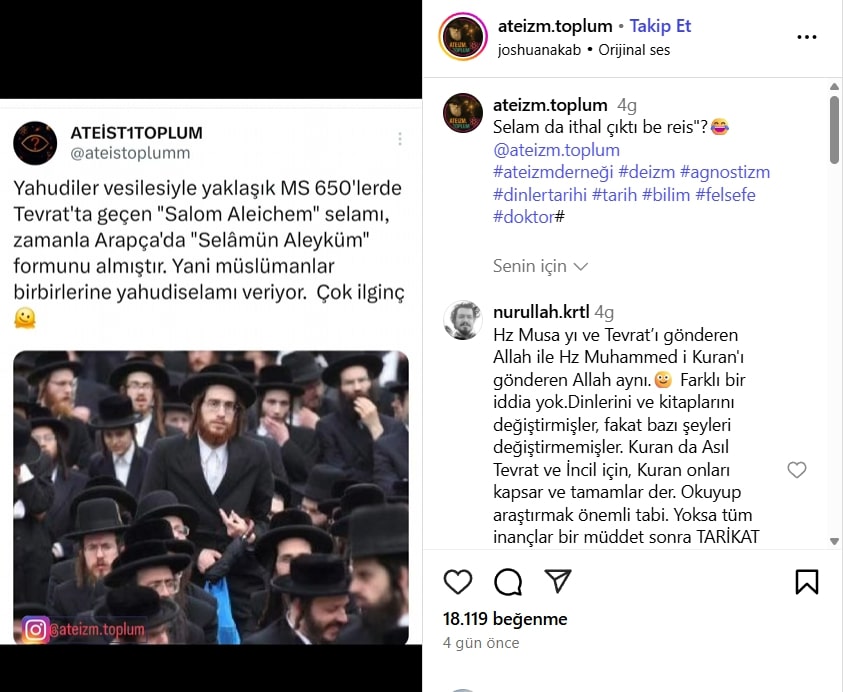Share post via paper plane icon
The height and width of the screenshot is (692, 843).
click(x=558, y=581)
